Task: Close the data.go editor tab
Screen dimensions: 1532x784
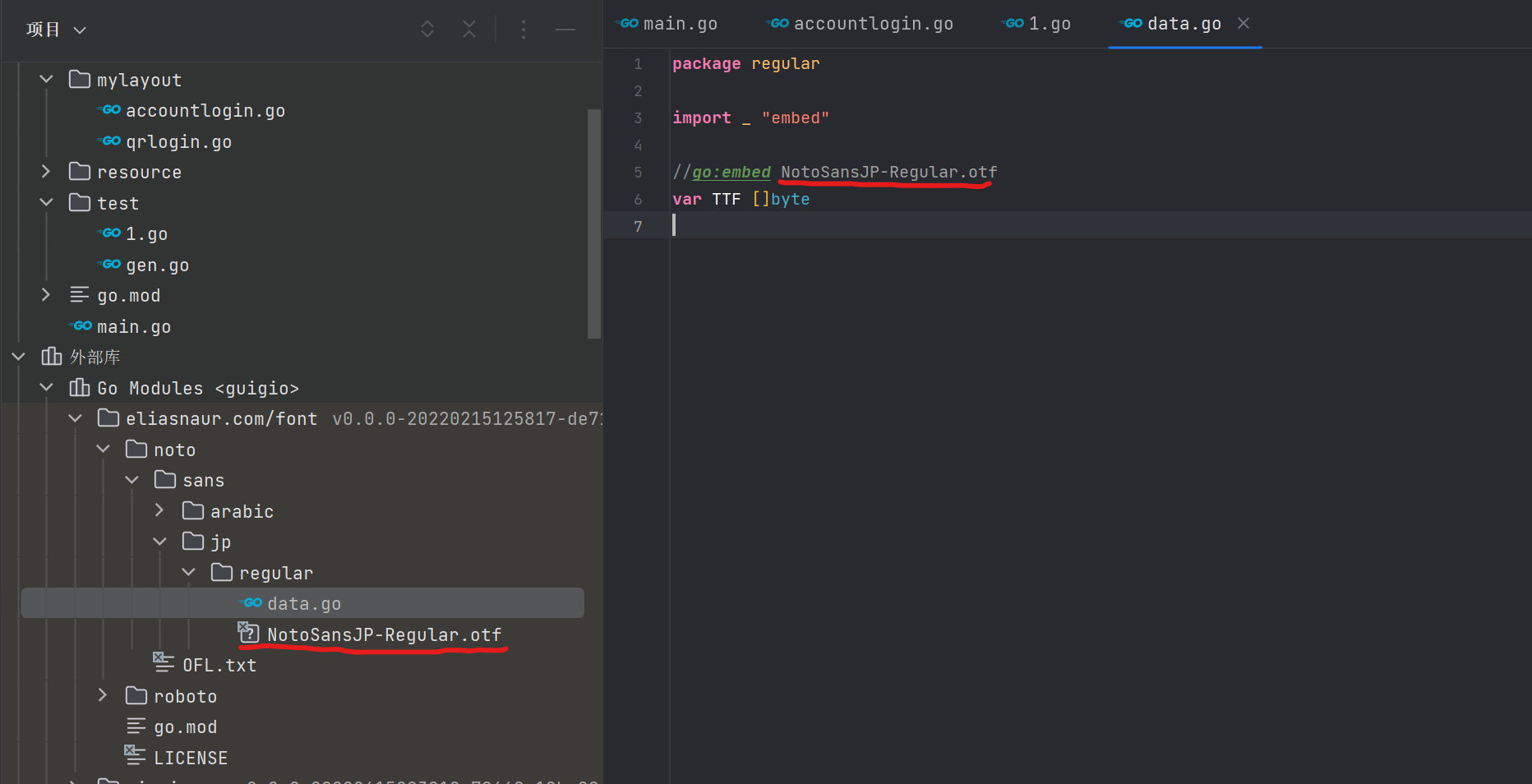Action: click(x=1244, y=23)
